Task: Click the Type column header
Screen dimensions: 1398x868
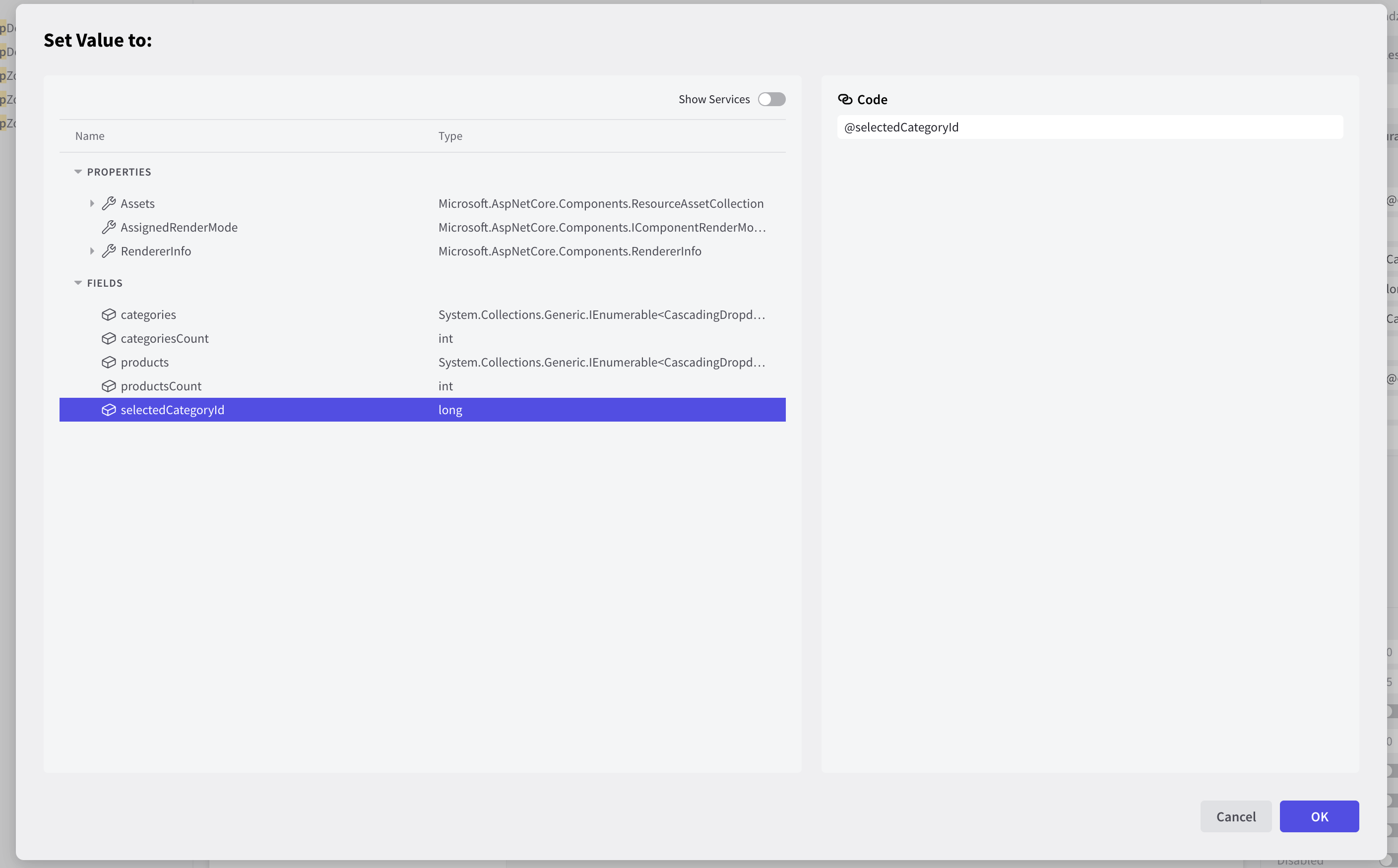Action: pos(450,136)
